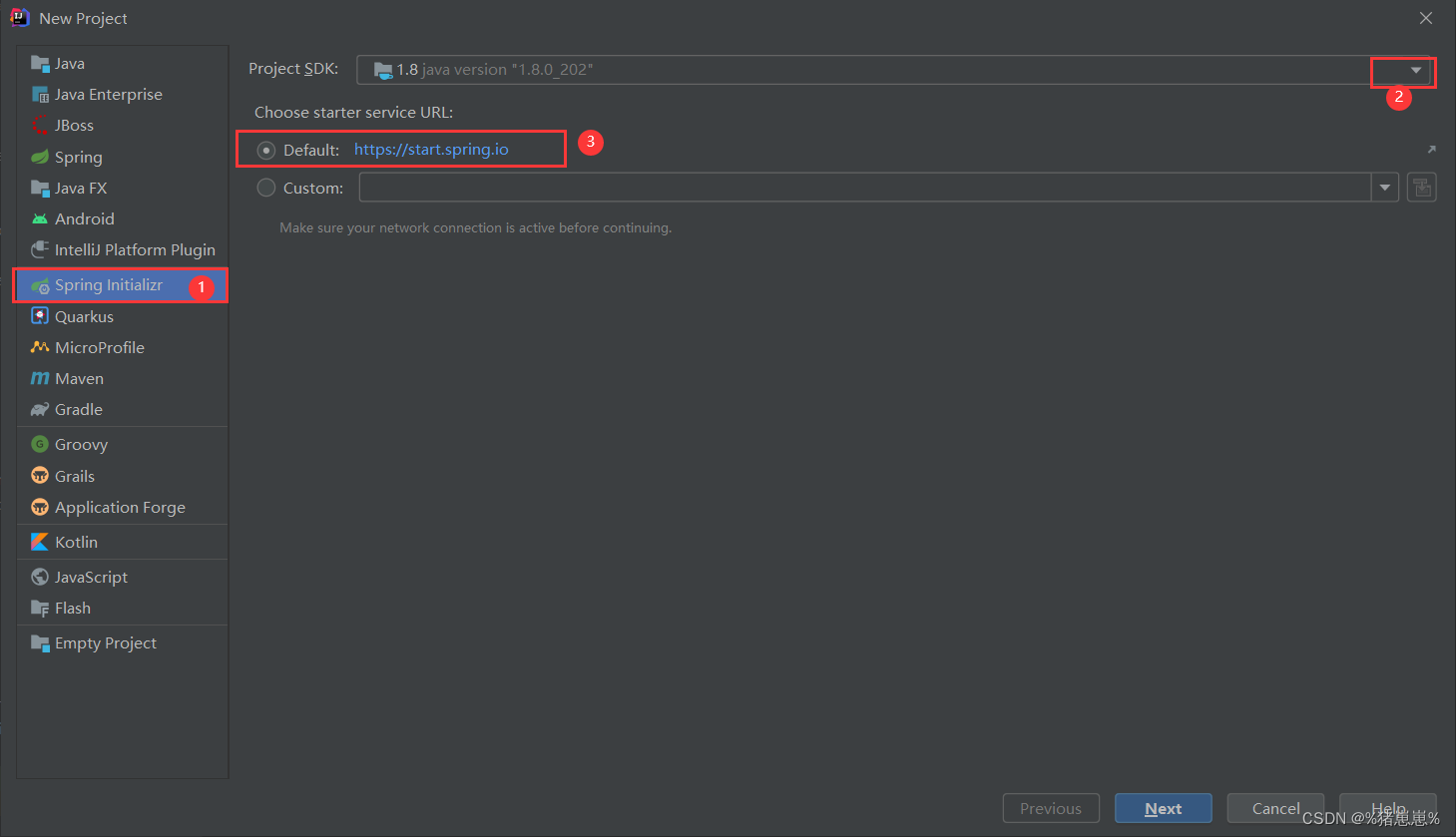Open the https://start.spring.io link

click(x=431, y=150)
